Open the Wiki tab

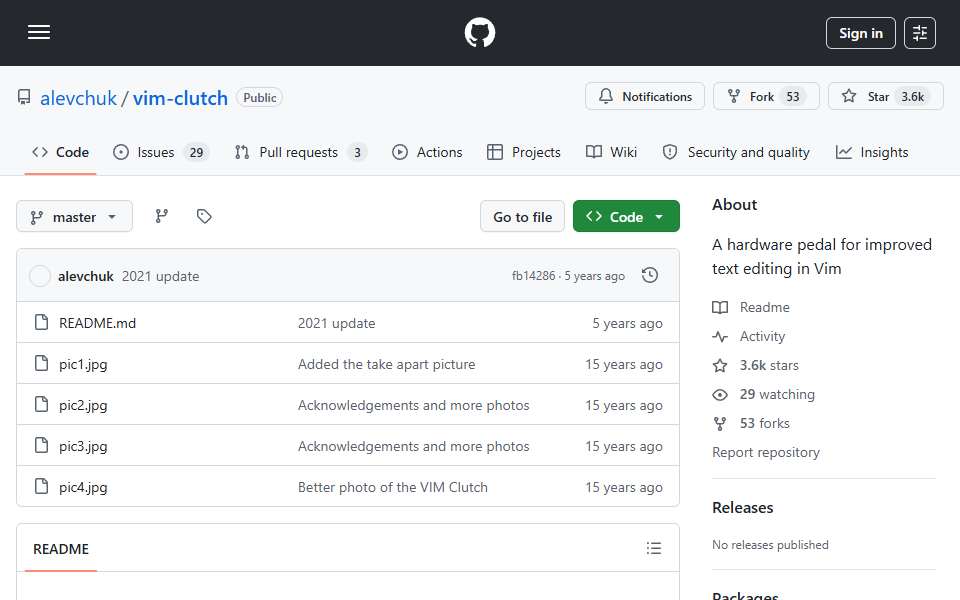coord(612,152)
